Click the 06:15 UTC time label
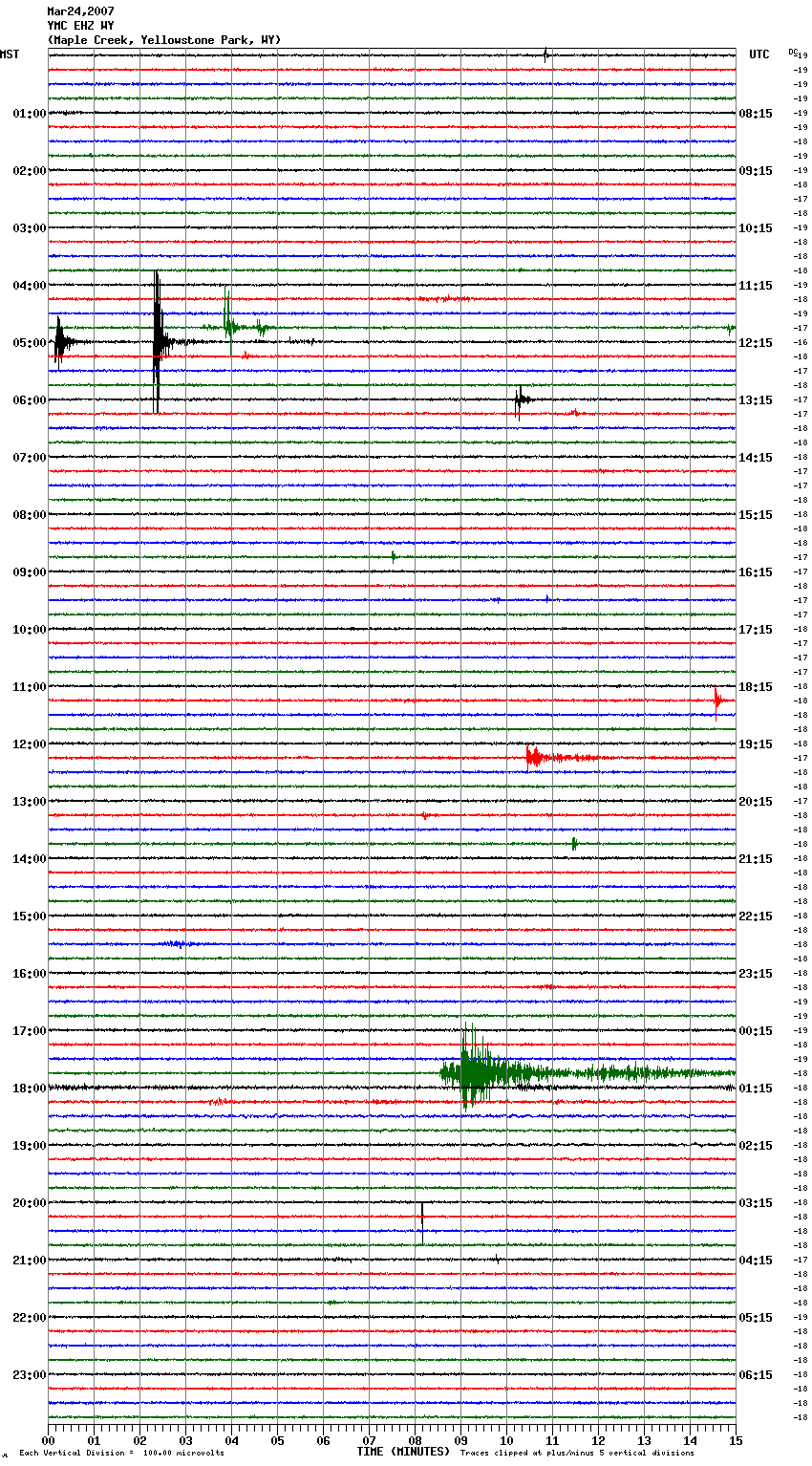 (x=756, y=1375)
